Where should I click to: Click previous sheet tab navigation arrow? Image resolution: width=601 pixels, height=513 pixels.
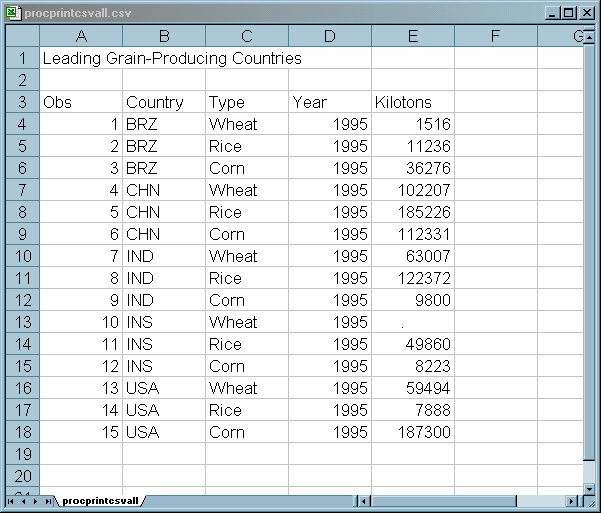point(23,501)
